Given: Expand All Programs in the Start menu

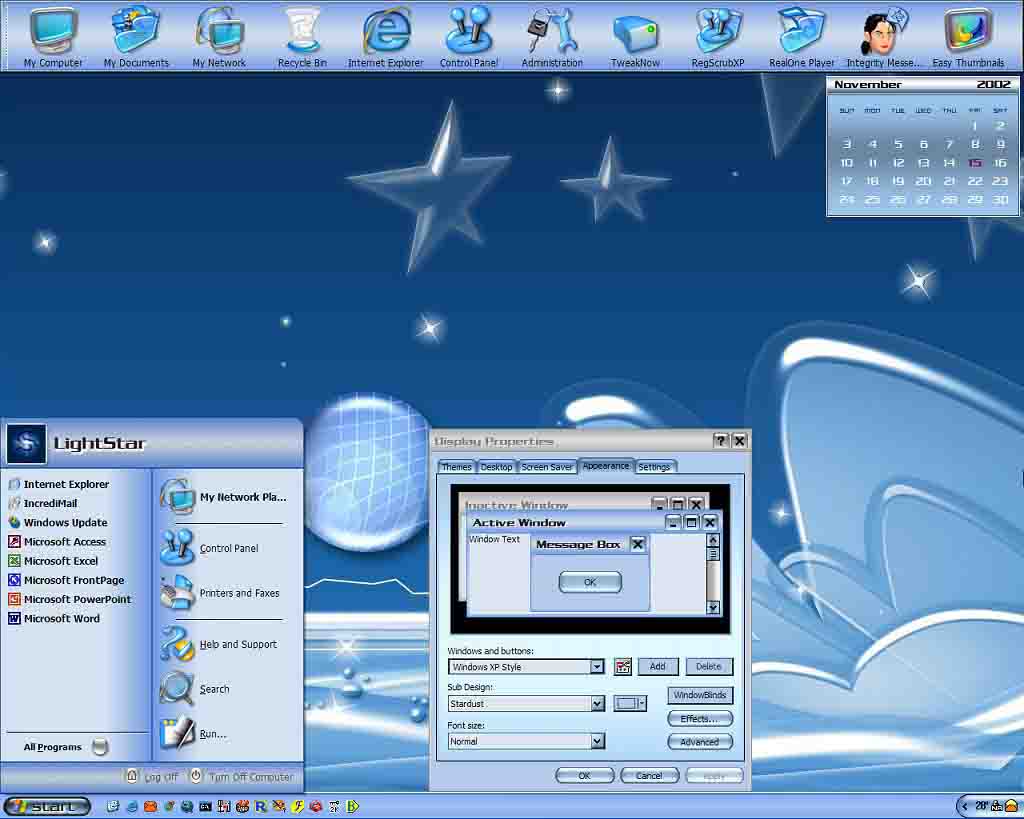Looking at the screenshot, I should coord(65,747).
